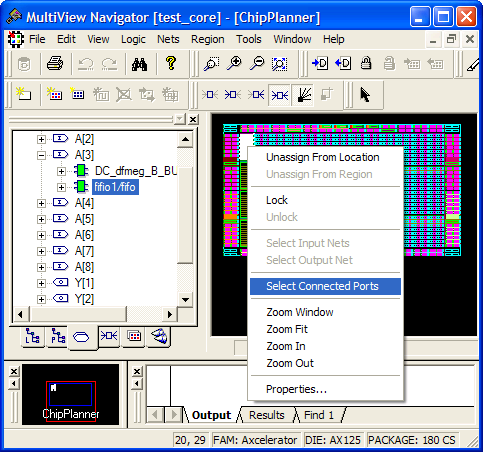Toggle the ratsnest display icon
This screenshot has height=452, width=483.
pos(304,95)
